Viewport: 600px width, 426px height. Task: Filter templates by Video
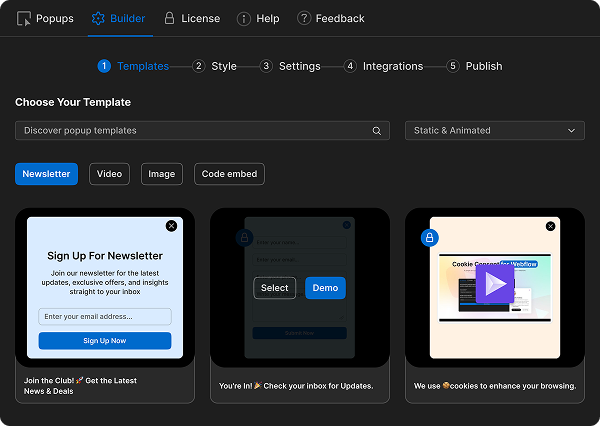[x=109, y=174]
